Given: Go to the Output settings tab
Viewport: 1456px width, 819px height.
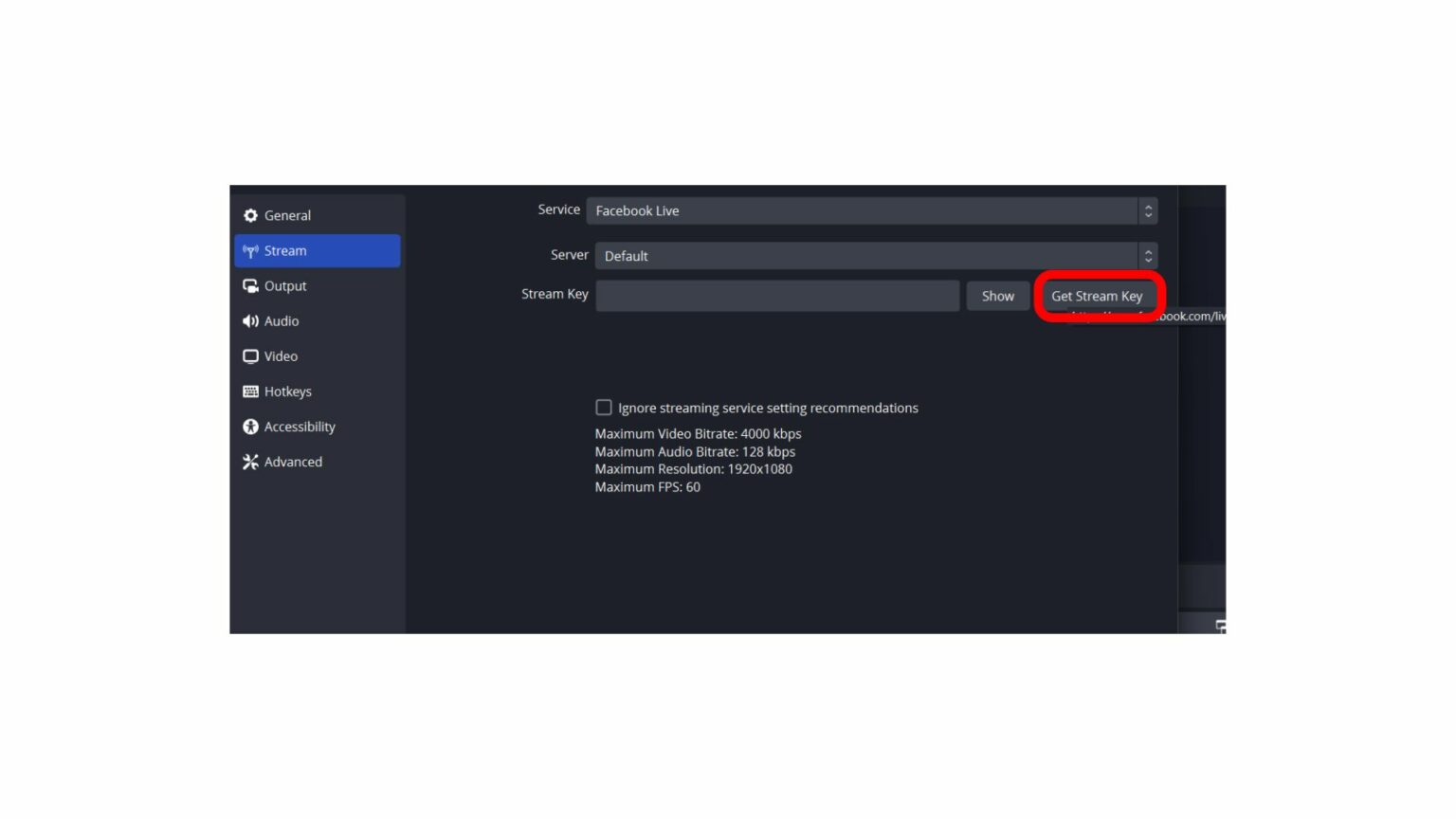Looking at the screenshot, I should [284, 285].
